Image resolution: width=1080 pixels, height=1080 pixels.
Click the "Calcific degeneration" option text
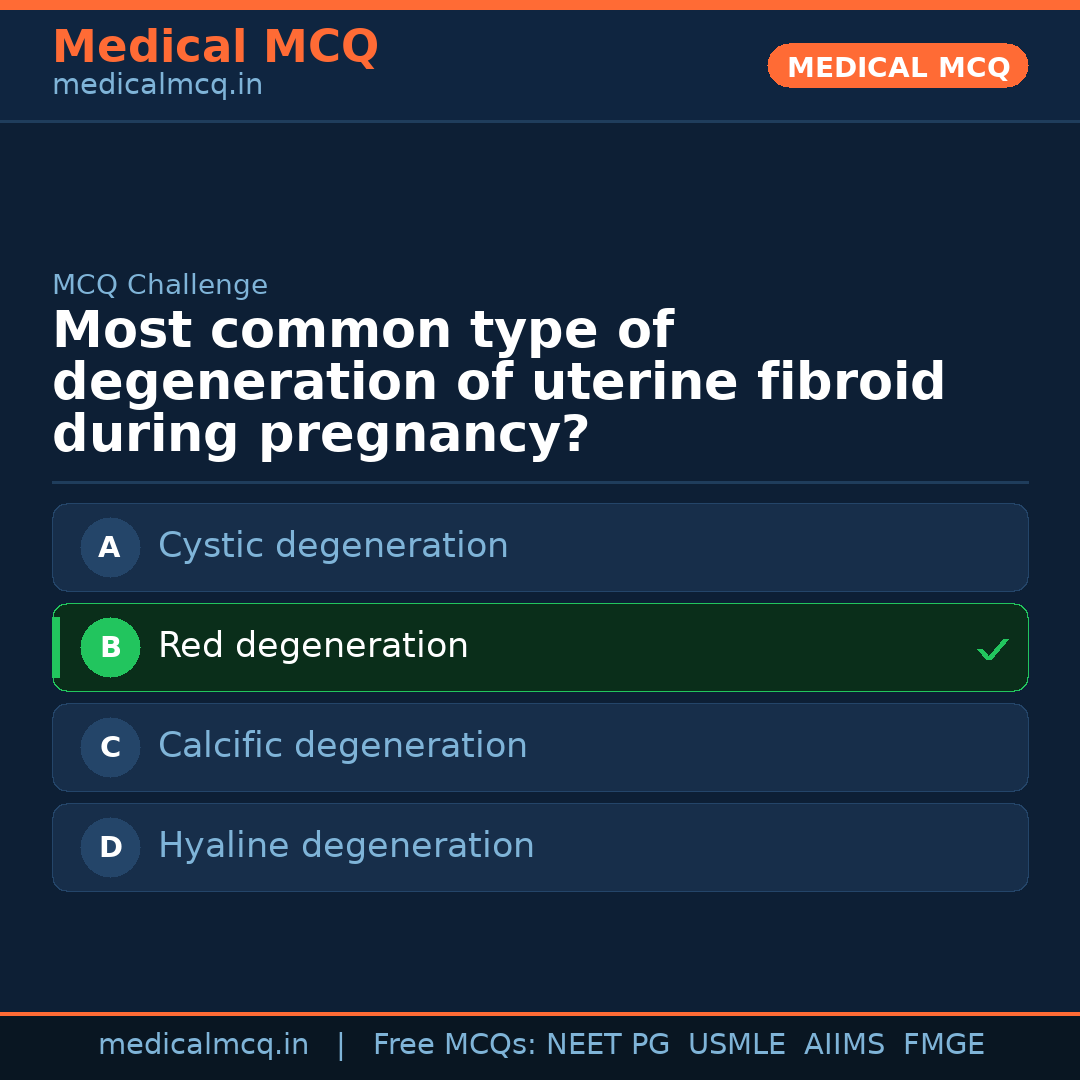[x=342, y=746]
